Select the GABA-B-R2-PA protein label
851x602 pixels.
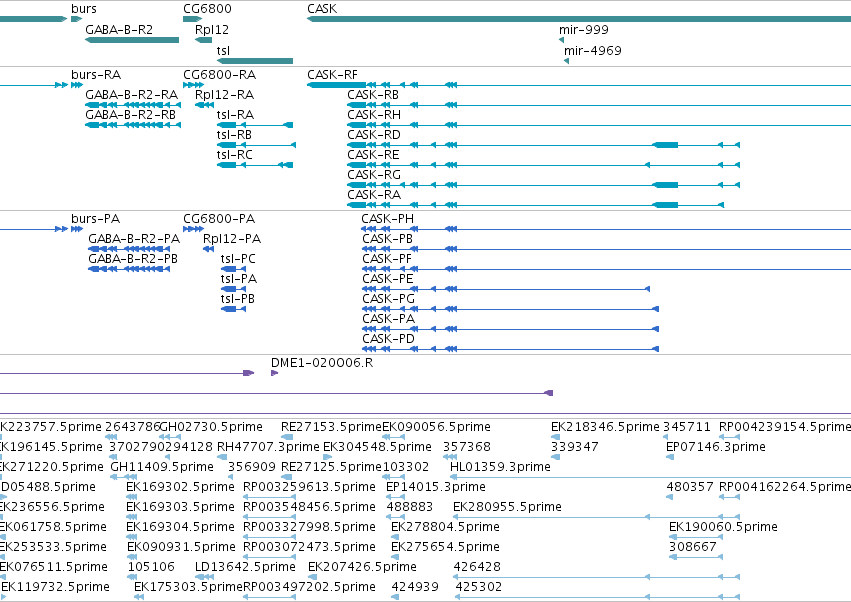(134, 239)
